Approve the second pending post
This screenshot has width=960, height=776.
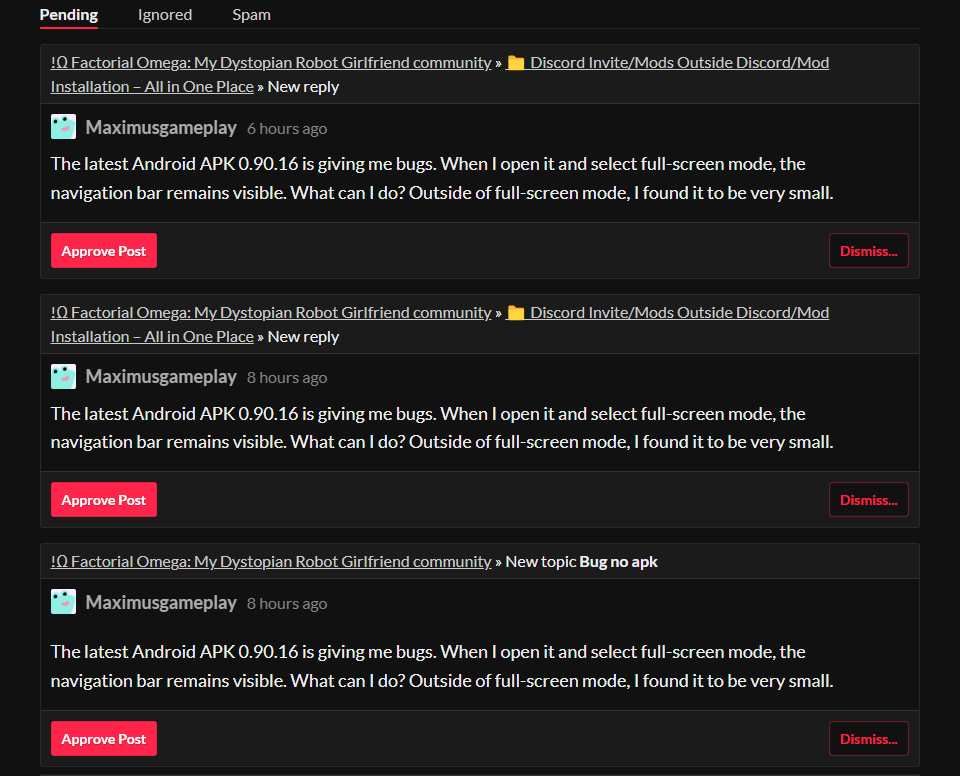pos(104,500)
